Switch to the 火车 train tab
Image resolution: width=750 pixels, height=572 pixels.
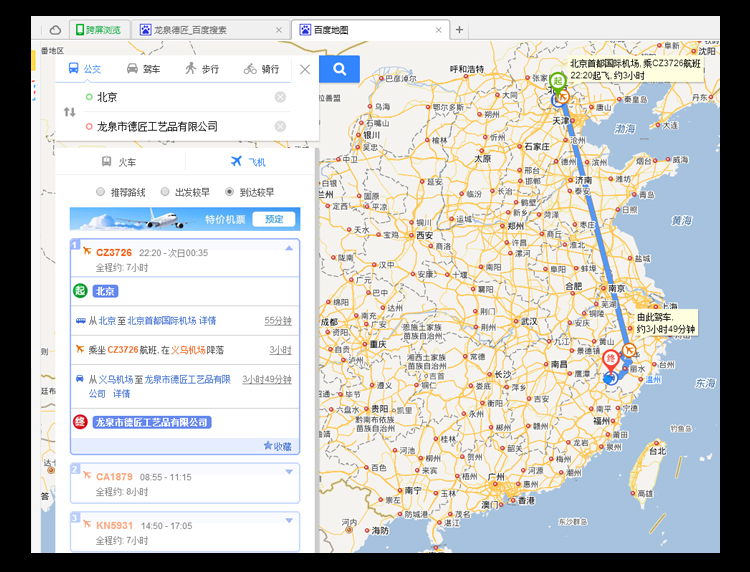point(119,162)
